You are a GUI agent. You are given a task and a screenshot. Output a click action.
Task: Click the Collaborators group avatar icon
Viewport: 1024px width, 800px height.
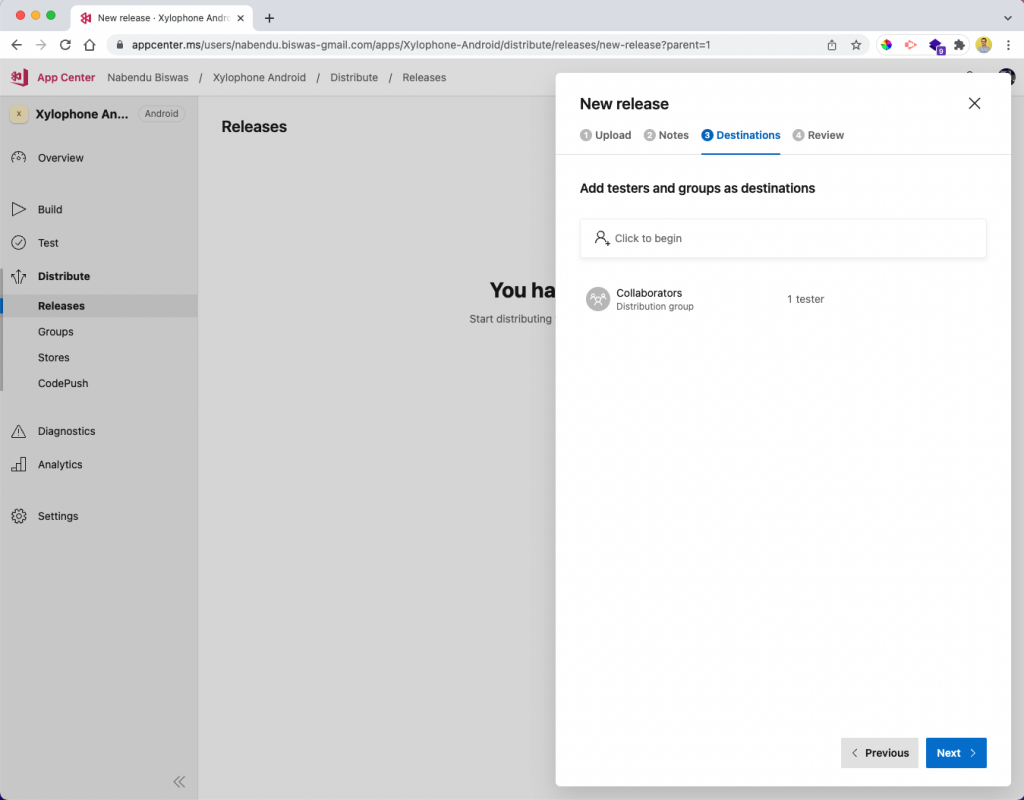[598, 299]
